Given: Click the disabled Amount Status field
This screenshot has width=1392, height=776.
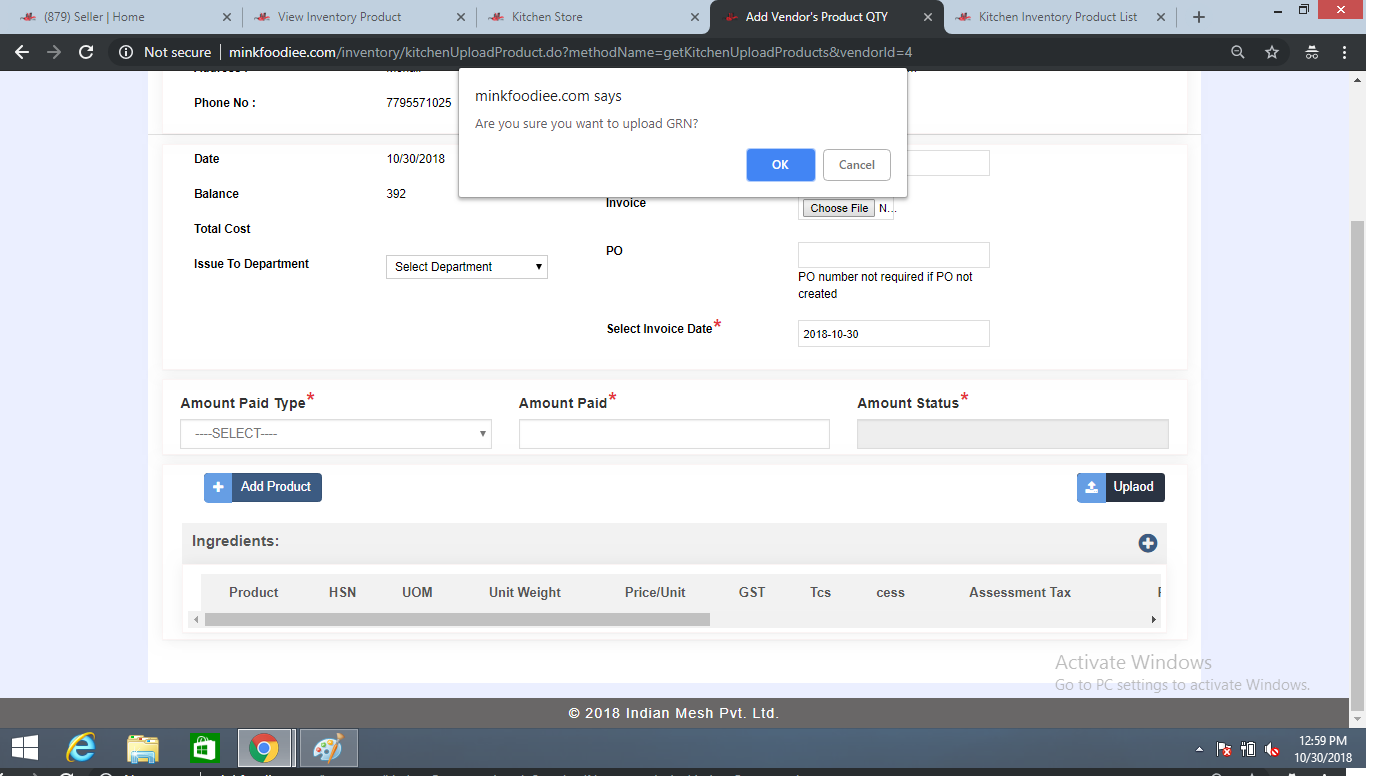Looking at the screenshot, I should (x=1013, y=434).
